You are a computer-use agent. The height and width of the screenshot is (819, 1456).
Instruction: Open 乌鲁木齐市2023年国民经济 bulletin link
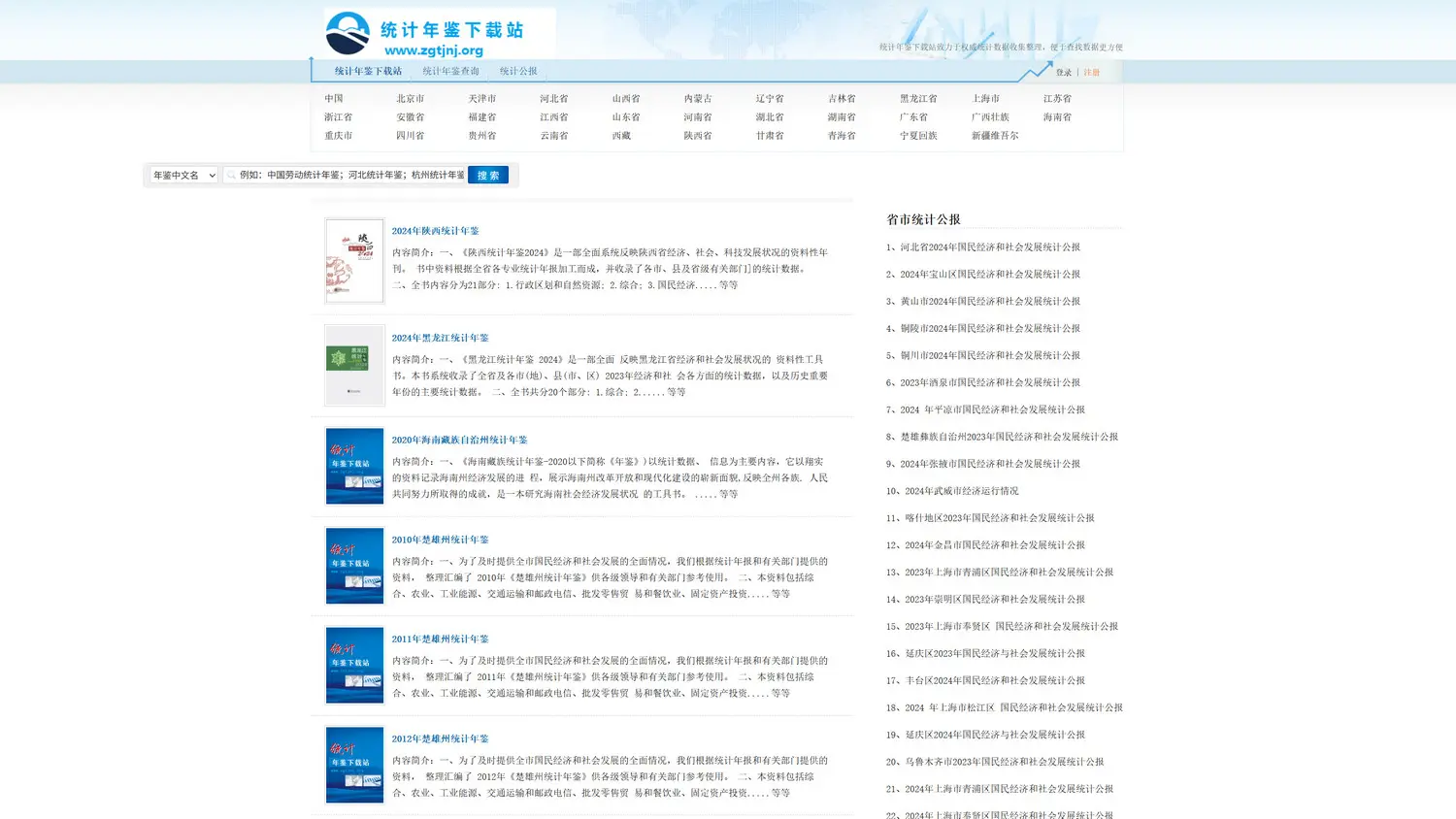click(1005, 762)
